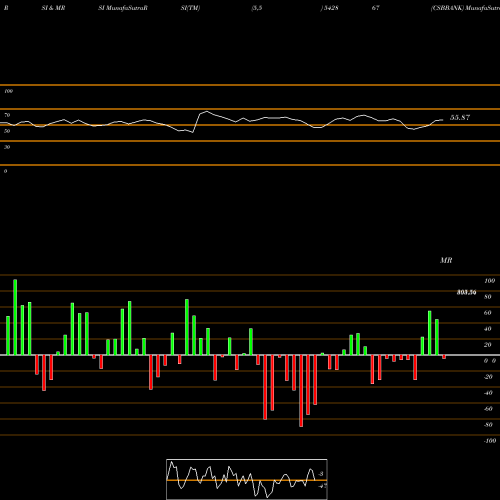This screenshot has width=500, height=500.
Task: Click the (CSBBANK) MunafaSutra header text
Action: [465, 8]
